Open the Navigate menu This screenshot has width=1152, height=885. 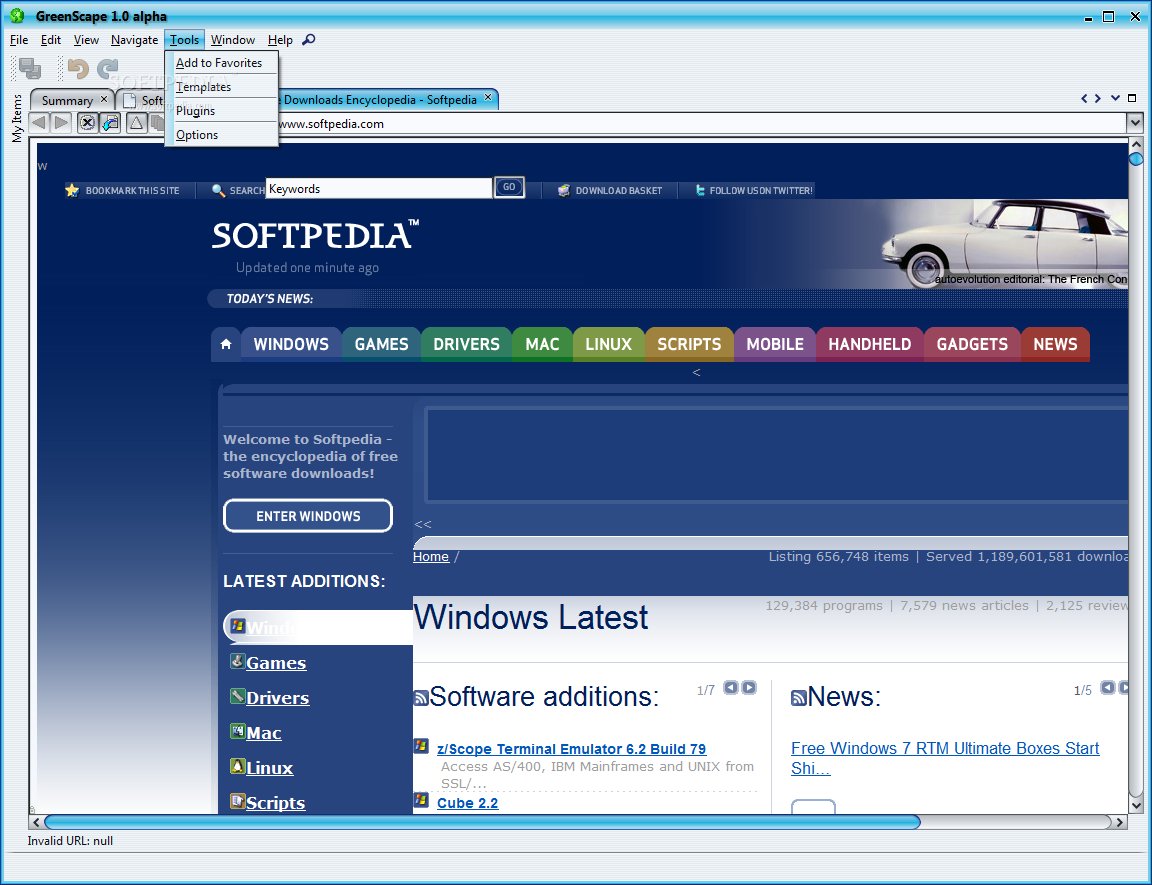134,40
